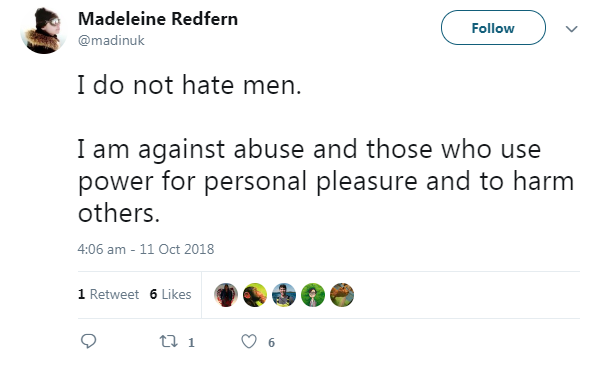This screenshot has height=368, width=608.
Task: Open the Madeleine Redfern display name link
Action: tap(158, 19)
